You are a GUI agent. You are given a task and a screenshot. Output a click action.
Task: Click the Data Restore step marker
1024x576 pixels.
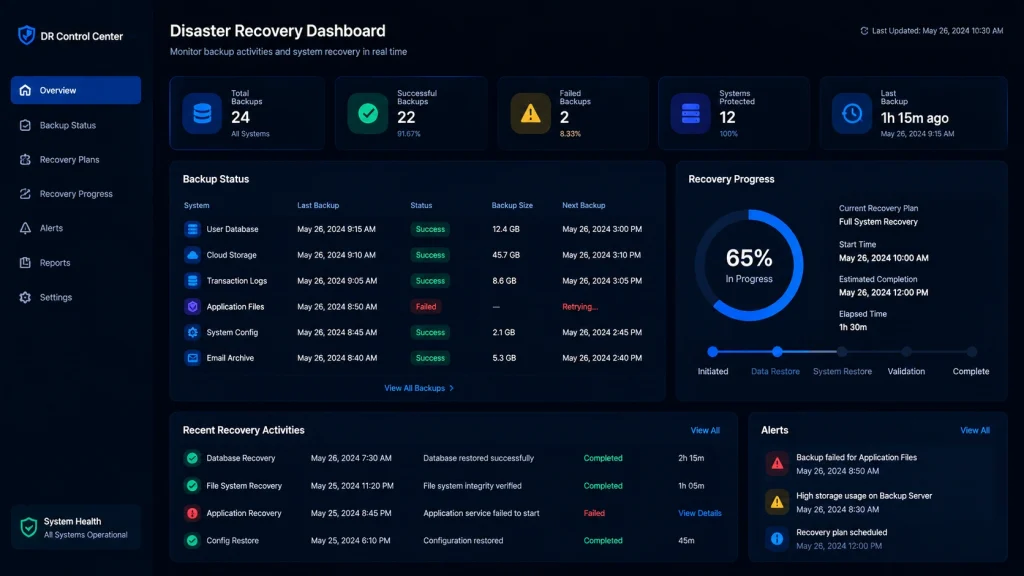pyautogui.click(x=776, y=351)
